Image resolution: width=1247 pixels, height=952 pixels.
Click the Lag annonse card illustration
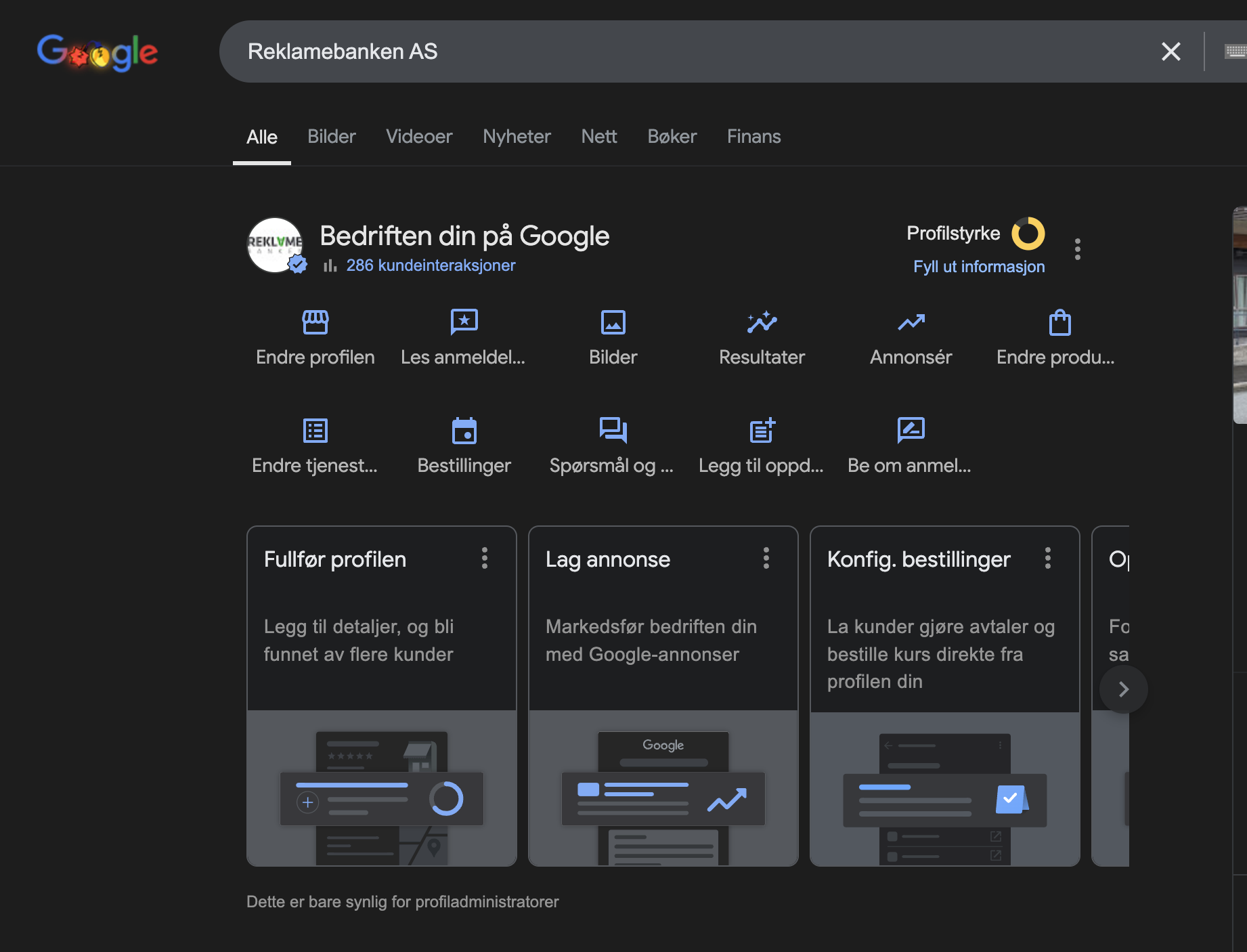(x=663, y=788)
